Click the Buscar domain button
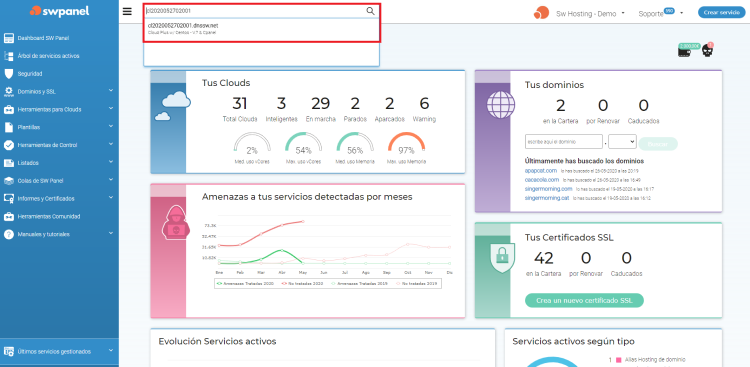 [x=658, y=144]
